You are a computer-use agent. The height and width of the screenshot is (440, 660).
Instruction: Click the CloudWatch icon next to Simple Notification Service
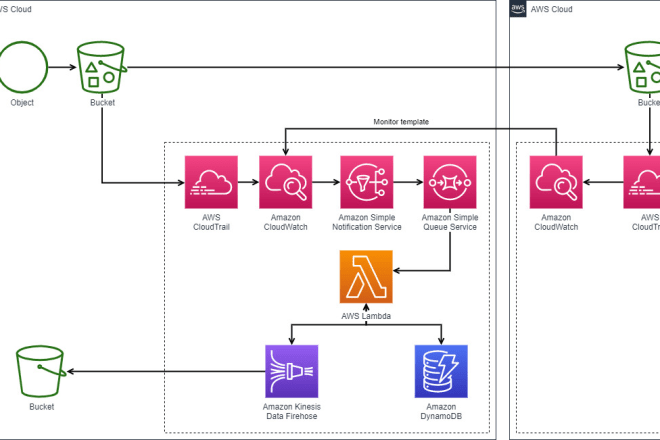coord(285,182)
